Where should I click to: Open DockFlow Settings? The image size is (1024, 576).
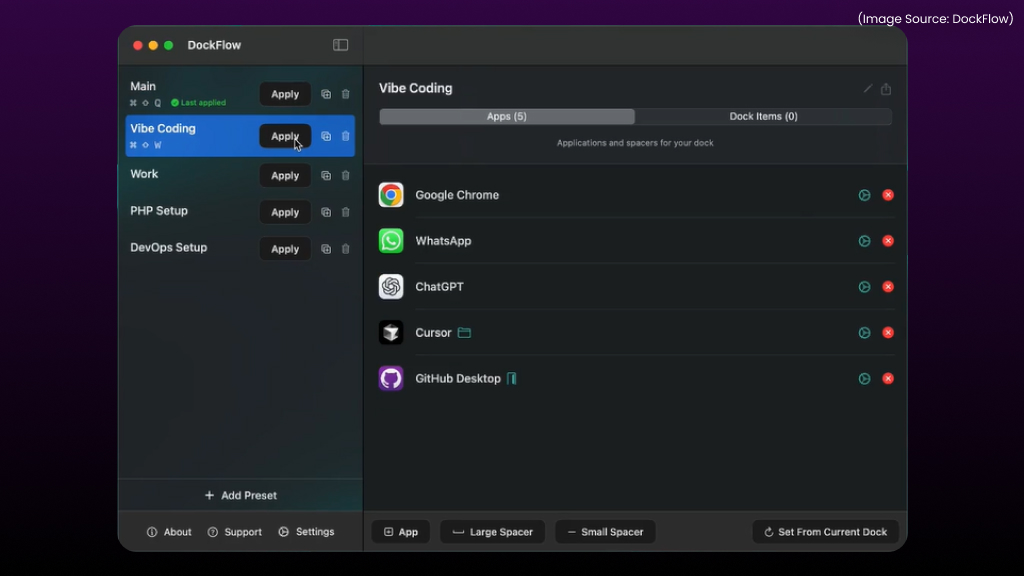[306, 532]
